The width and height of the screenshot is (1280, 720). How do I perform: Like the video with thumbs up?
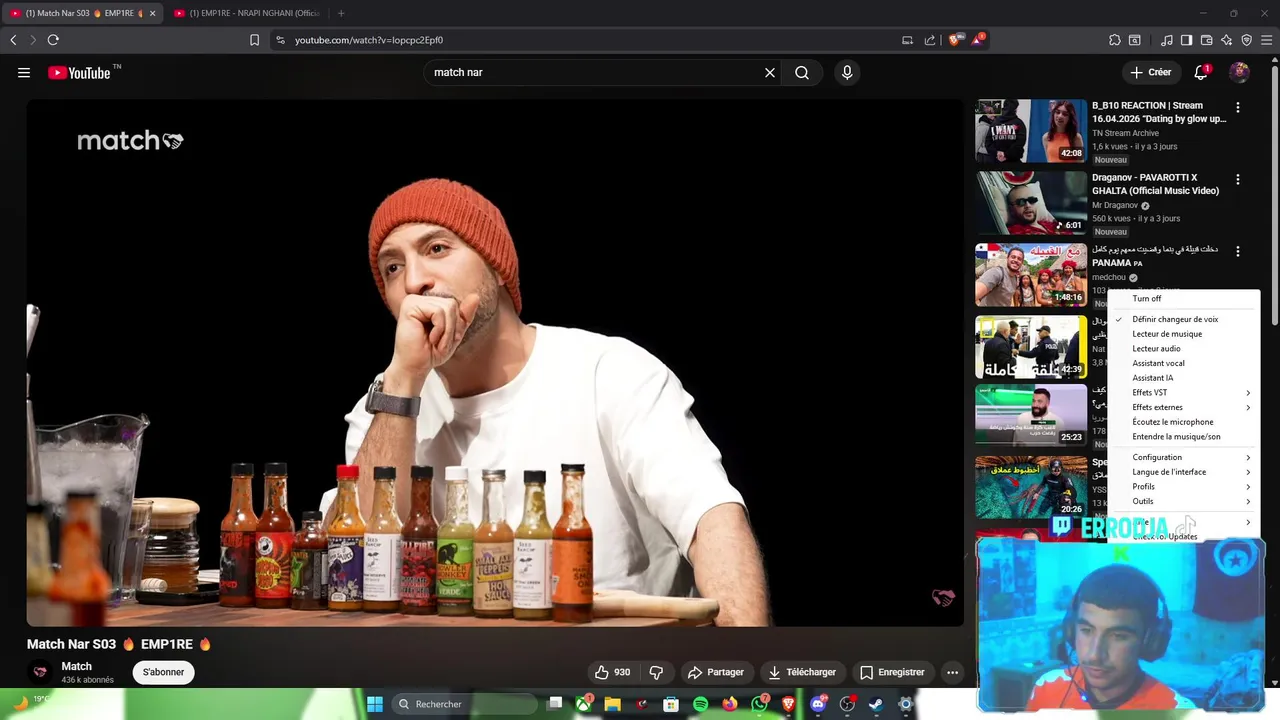(612, 672)
